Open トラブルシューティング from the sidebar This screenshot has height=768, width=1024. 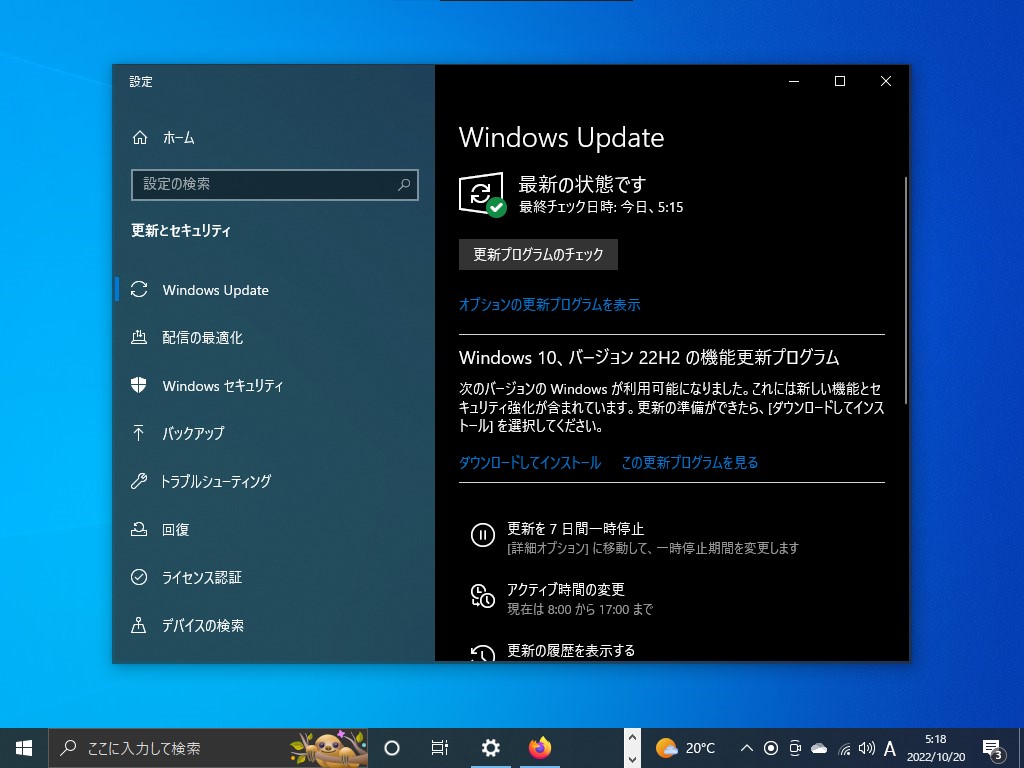click(x=216, y=481)
